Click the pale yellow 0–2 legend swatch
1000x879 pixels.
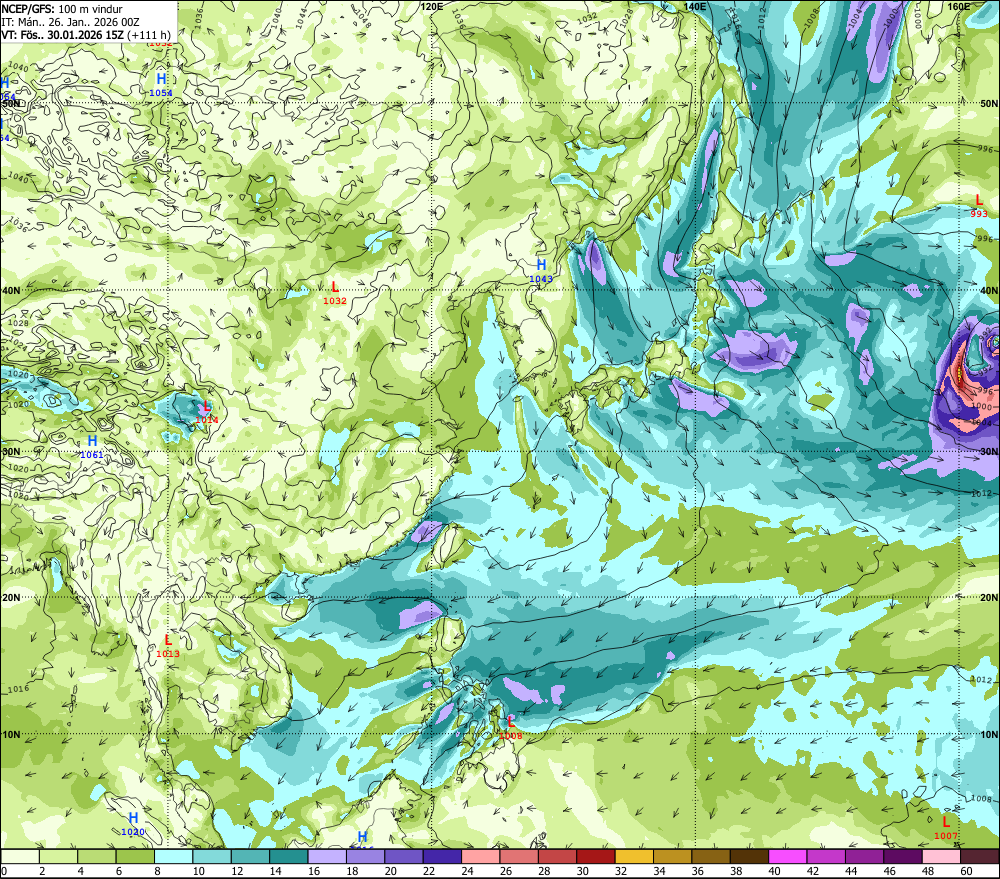(x=20, y=856)
